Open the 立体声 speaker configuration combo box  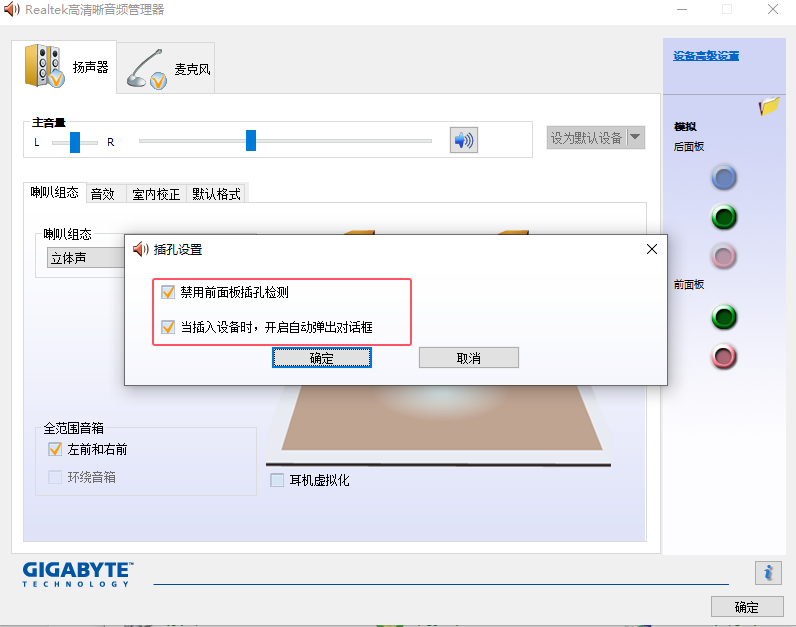(86, 258)
